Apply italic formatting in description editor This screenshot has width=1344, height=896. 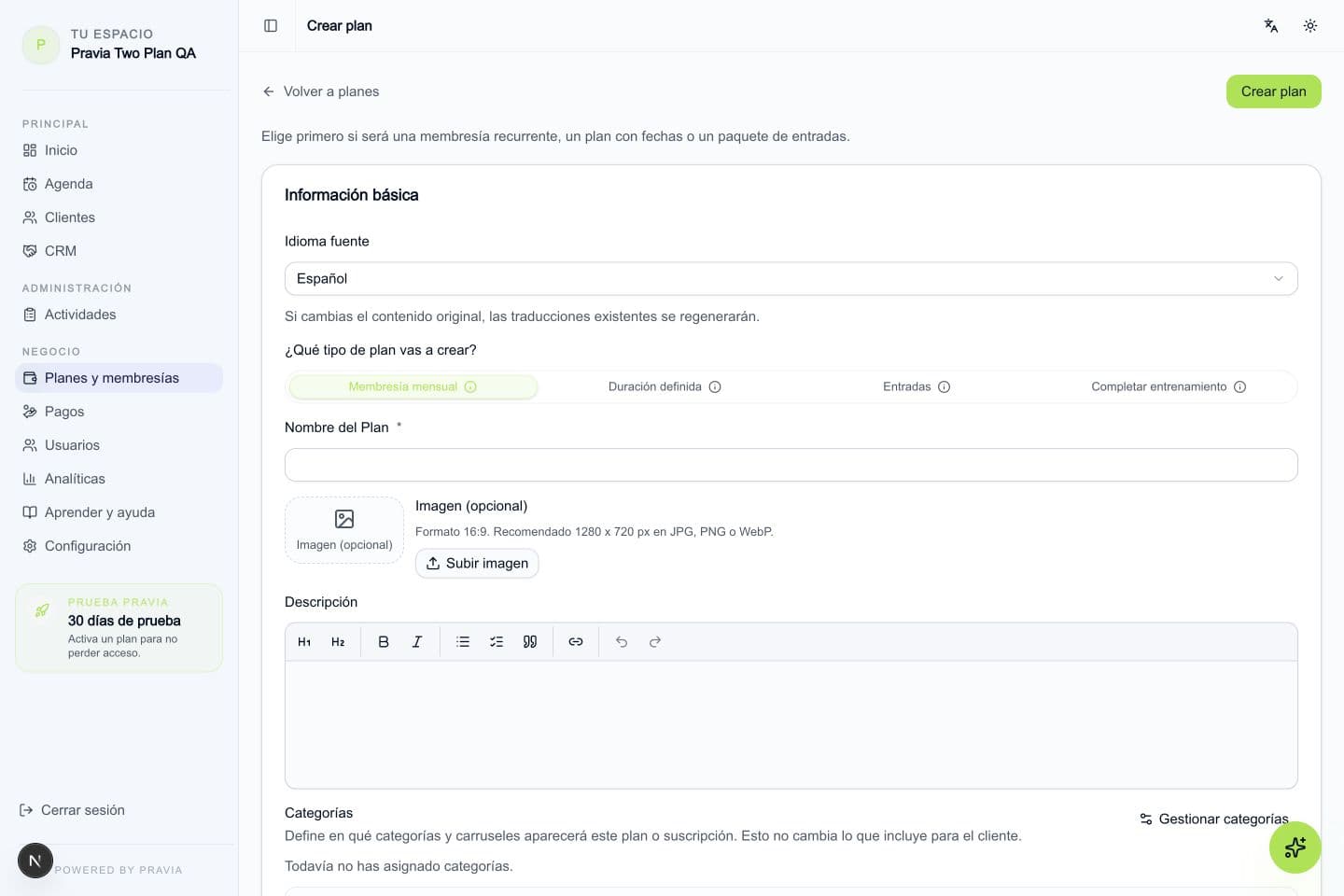pyautogui.click(x=416, y=642)
